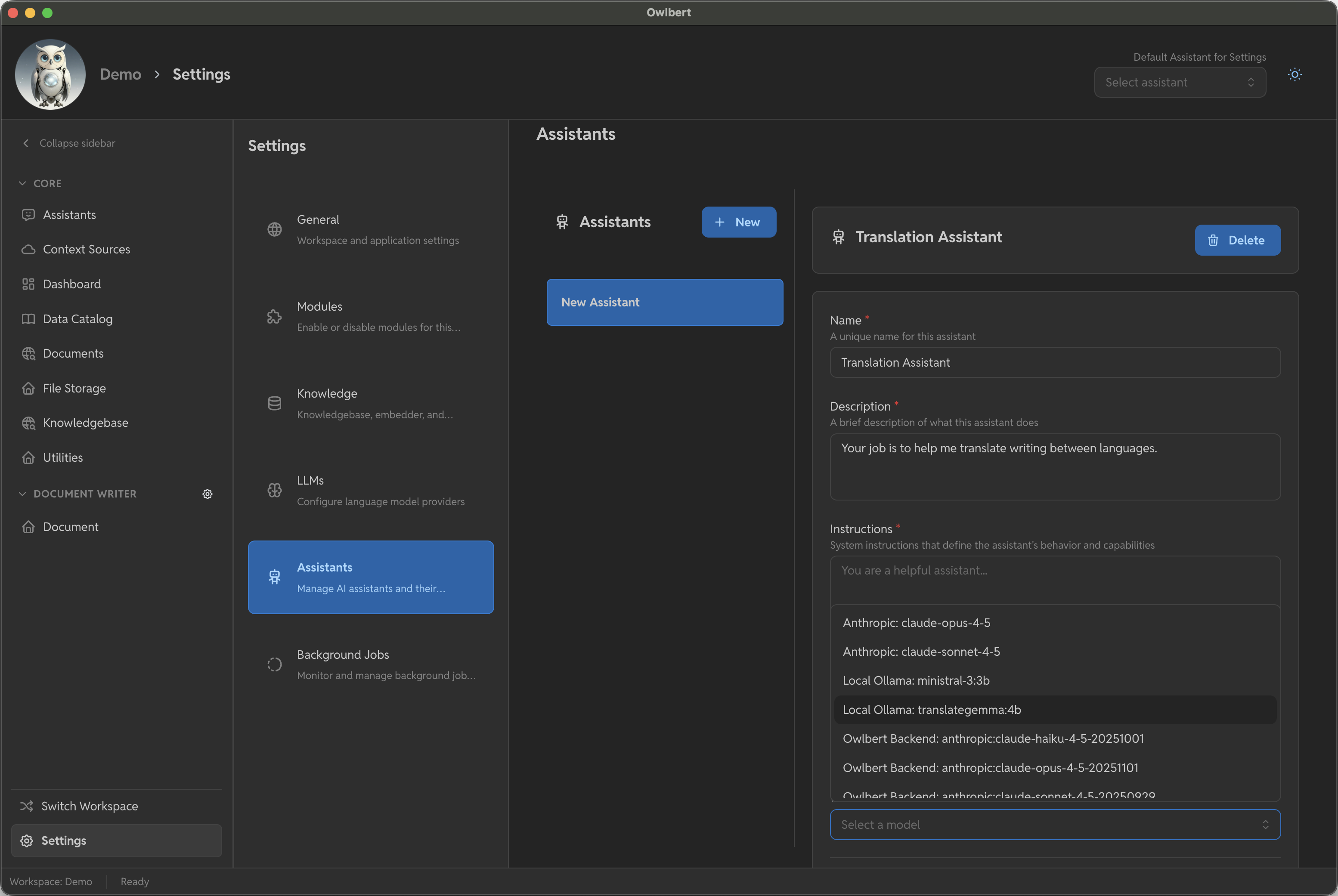Screen dimensions: 1338x896
Task: Open Default Assistant selector dropdown
Action: point(1179,82)
